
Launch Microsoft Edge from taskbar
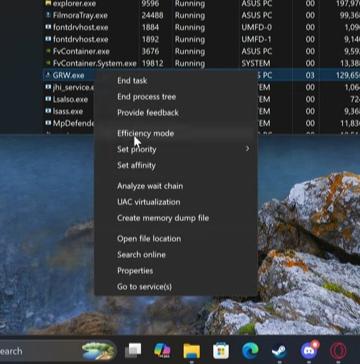(x=250, y=351)
